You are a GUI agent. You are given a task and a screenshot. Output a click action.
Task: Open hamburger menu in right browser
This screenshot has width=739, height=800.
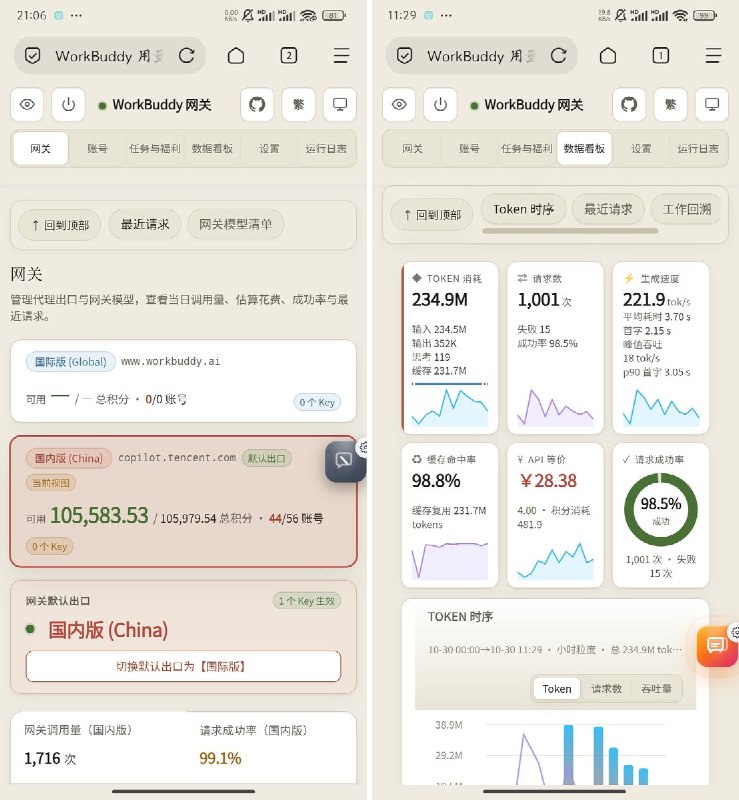713,55
